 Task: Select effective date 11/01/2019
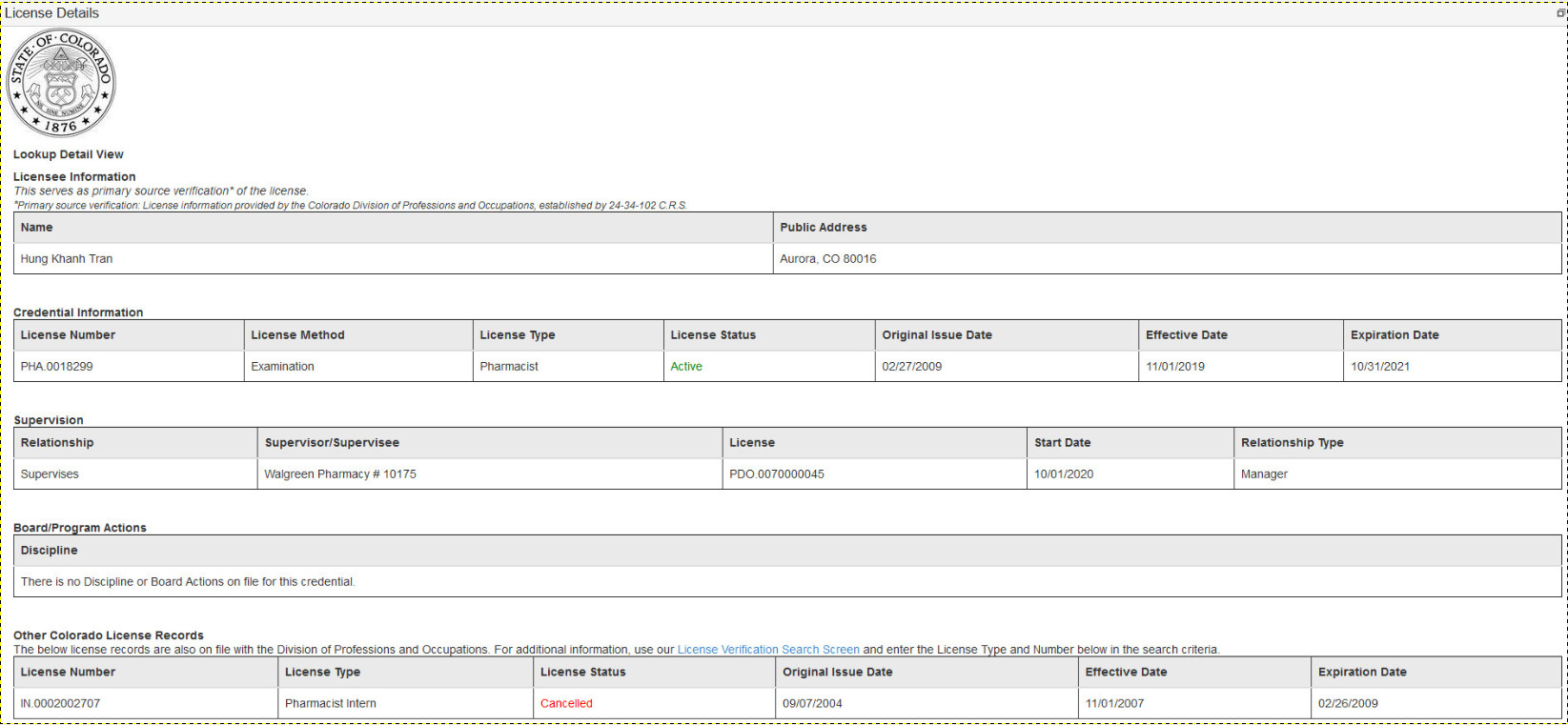point(1175,367)
